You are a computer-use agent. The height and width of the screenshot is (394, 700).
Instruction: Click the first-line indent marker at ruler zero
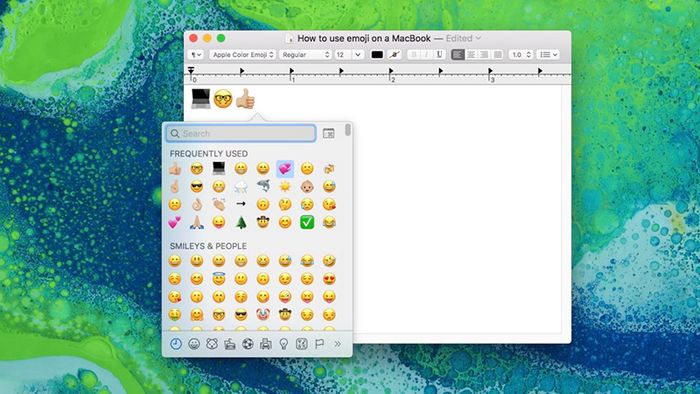click(x=191, y=70)
